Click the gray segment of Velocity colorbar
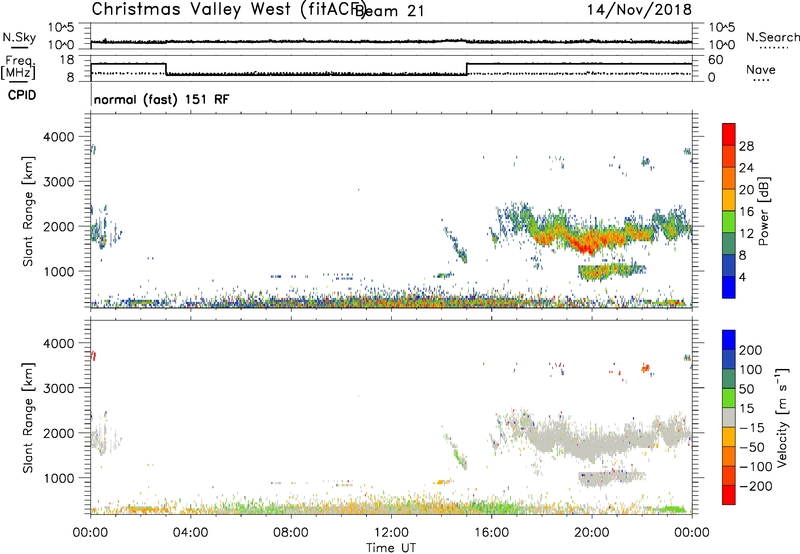The width and height of the screenshot is (800, 554). click(729, 417)
